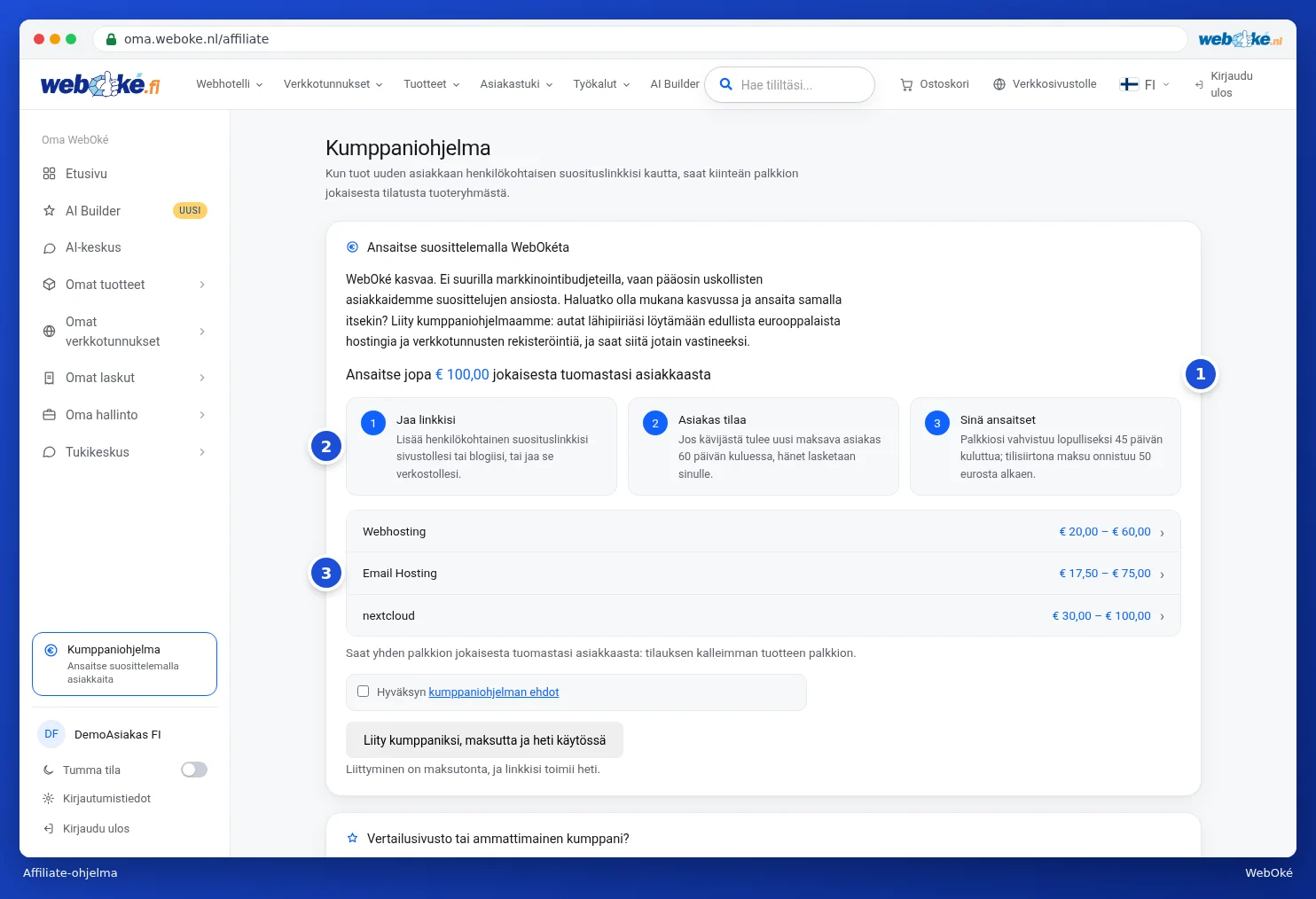Open the Tuotteet dropdown menu
Image resolution: width=1316 pixels, height=899 pixels.
pos(431,84)
